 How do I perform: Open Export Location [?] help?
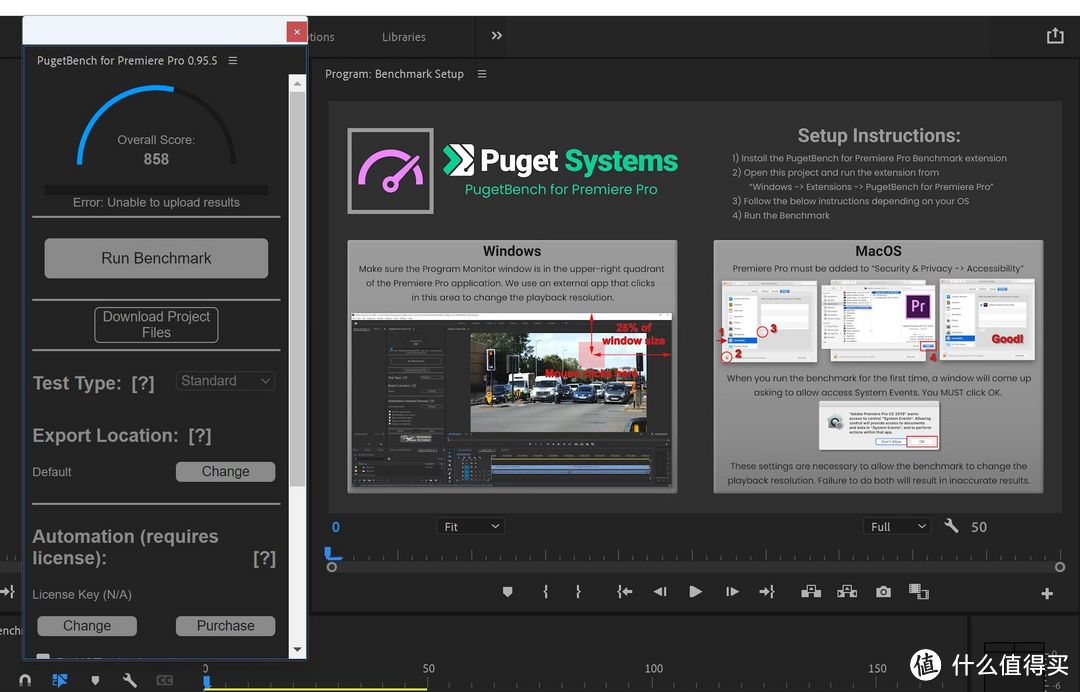[x=200, y=436]
